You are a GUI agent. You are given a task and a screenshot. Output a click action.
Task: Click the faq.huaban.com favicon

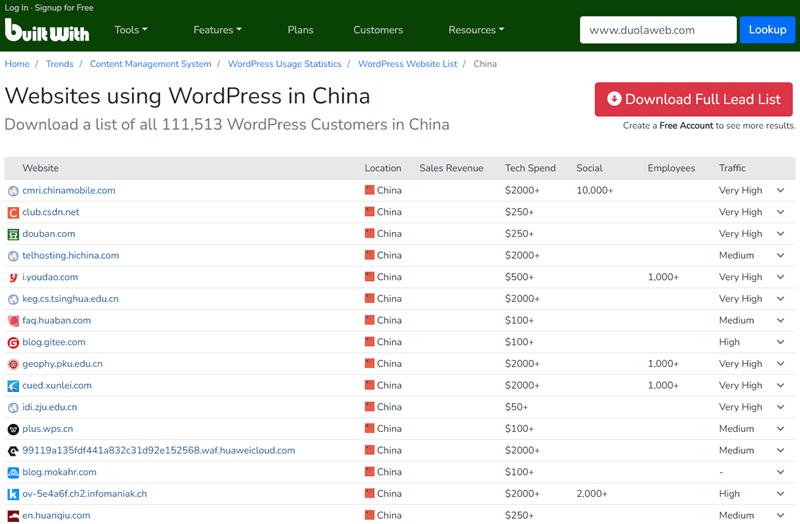[x=13, y=321]
